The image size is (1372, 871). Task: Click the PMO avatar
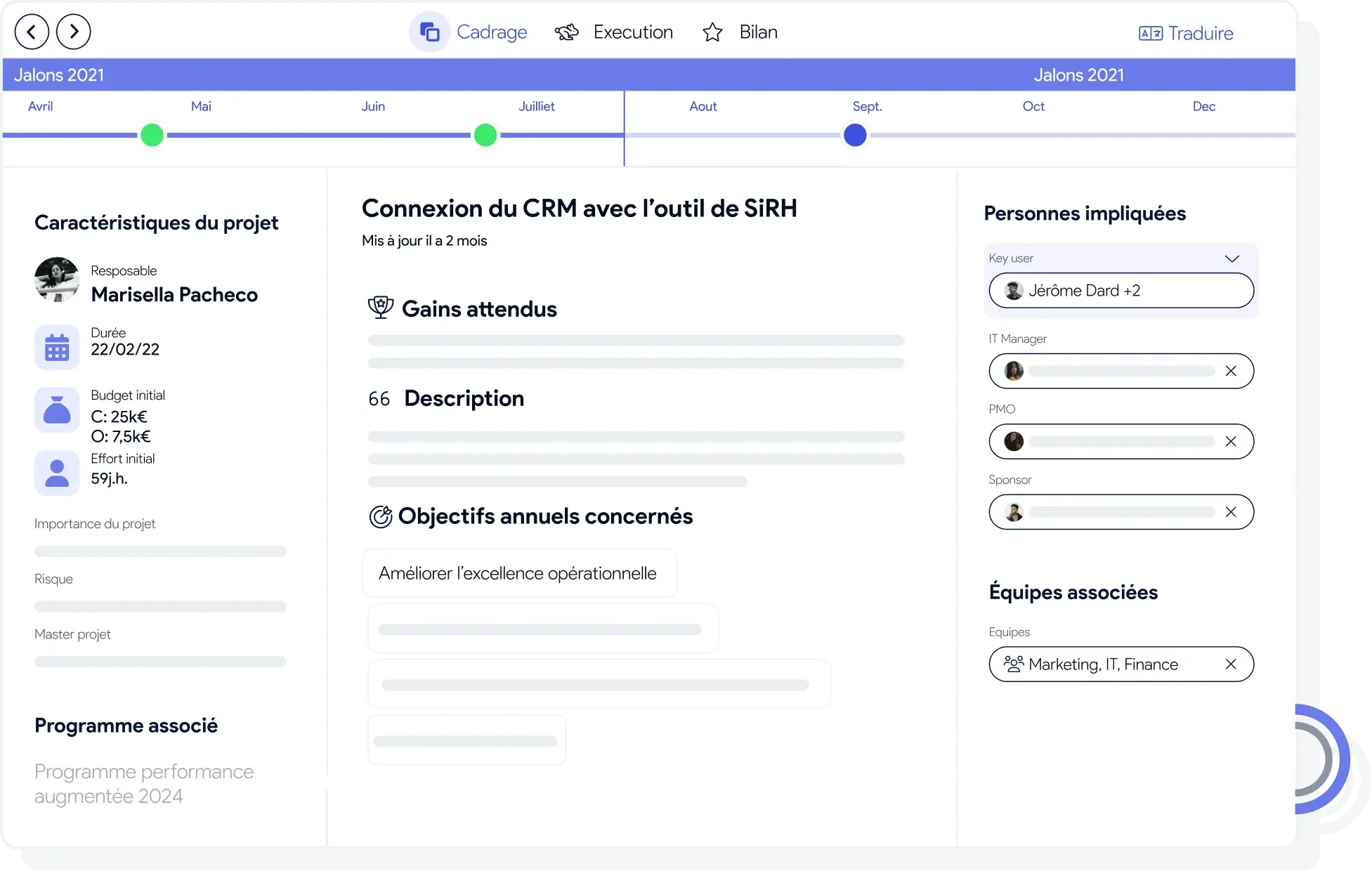(1014, 441)
